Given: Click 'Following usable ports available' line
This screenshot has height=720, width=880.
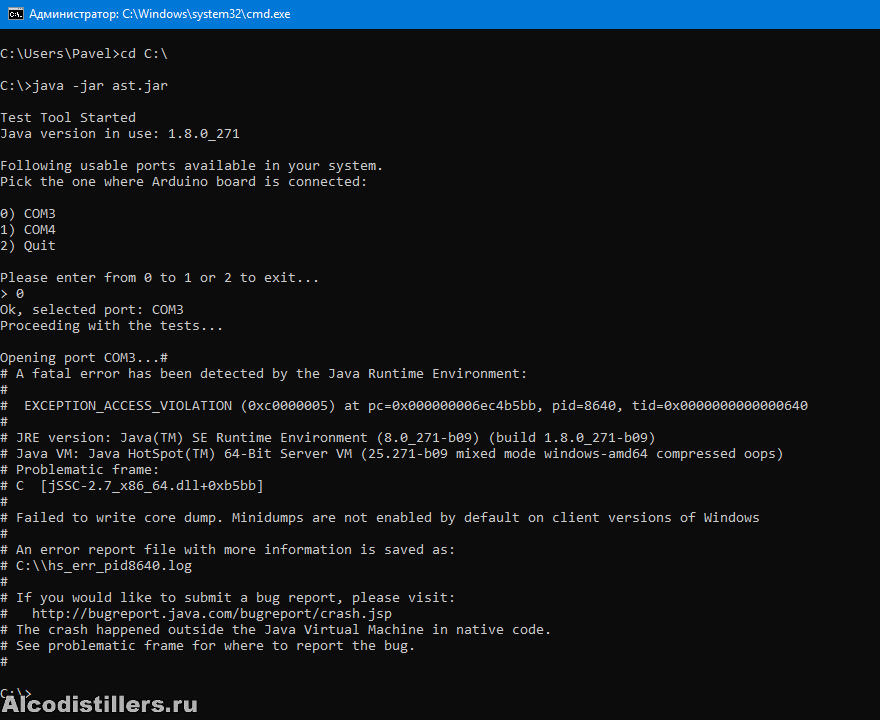Looking at the screenshot, I should [191, 166].
